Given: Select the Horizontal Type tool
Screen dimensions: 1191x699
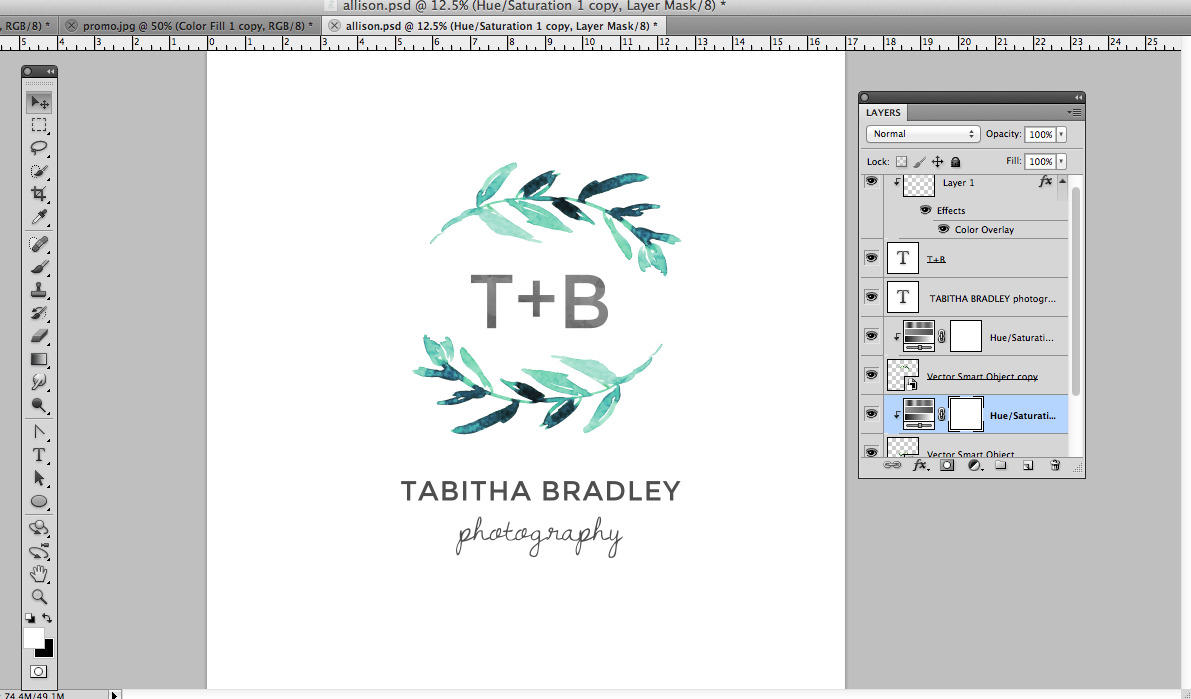Looking at the screenshot, I should [x=39, y=455].
